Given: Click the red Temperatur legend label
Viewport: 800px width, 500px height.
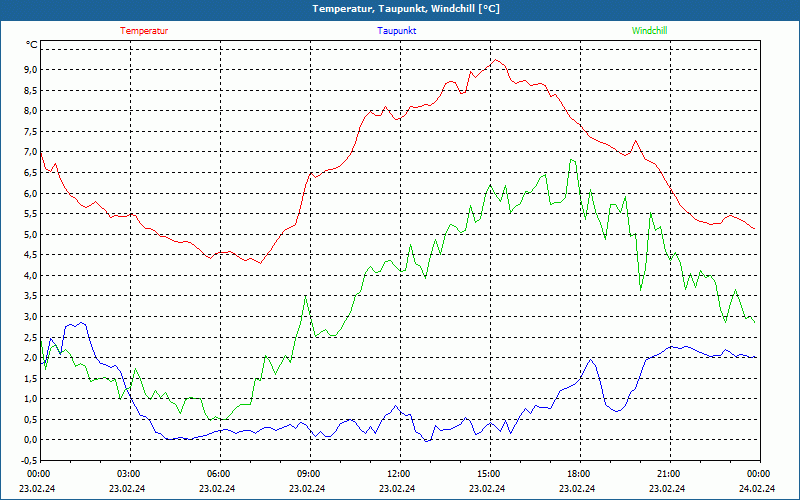Looking at the screenshot, I should (x=144, y=31).
